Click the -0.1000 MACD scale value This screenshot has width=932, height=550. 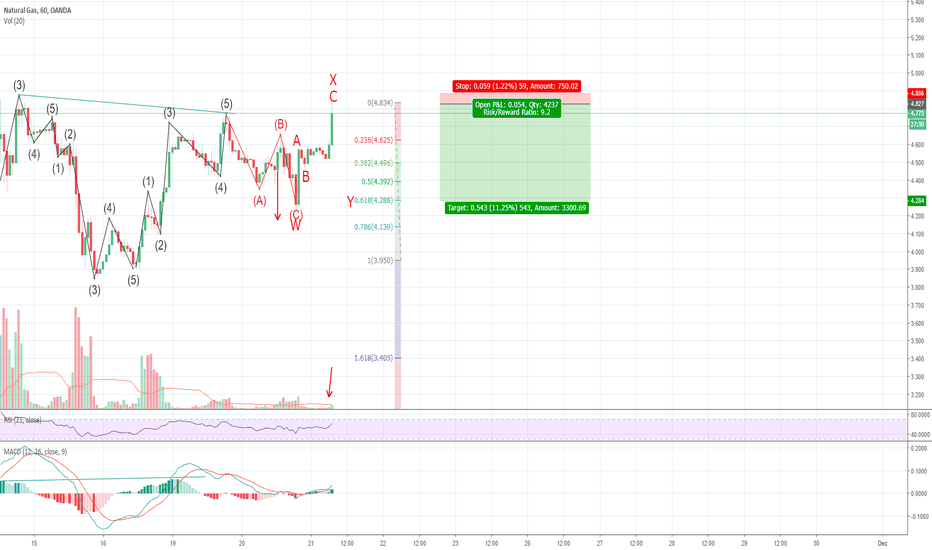click(x=918, y=517)
